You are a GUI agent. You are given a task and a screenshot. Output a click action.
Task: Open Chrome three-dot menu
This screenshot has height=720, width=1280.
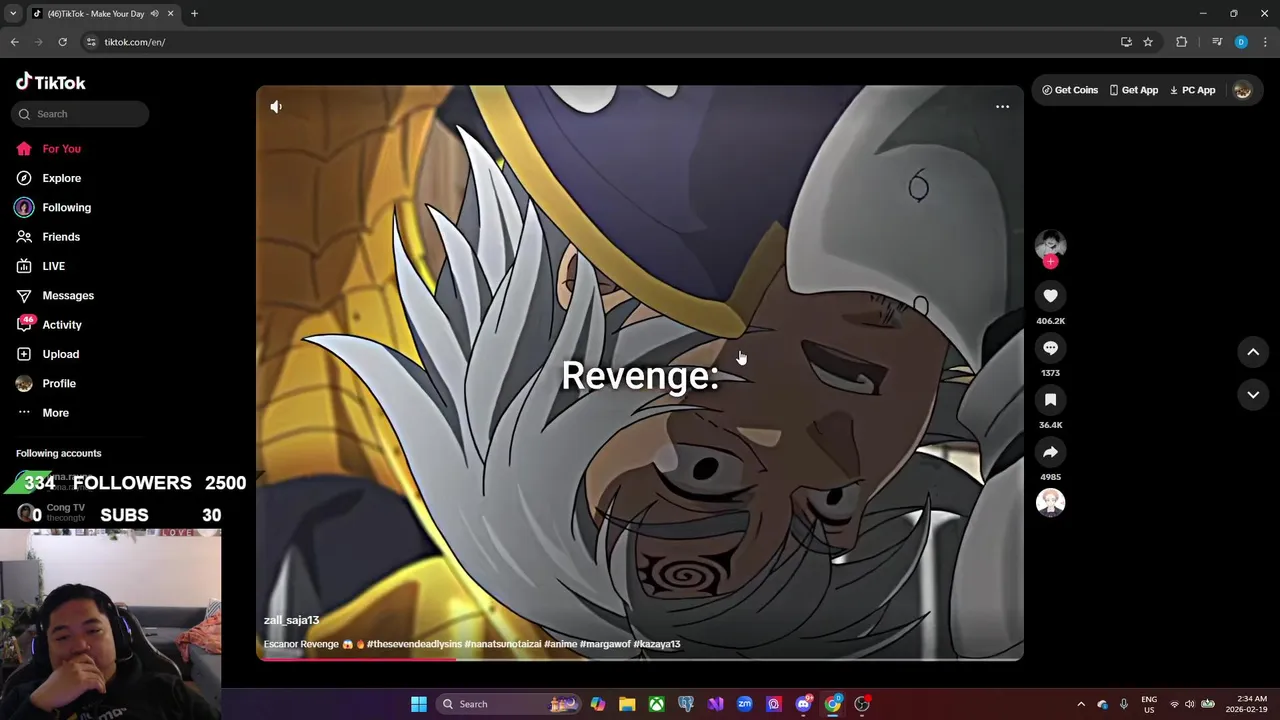(1265, 42)
